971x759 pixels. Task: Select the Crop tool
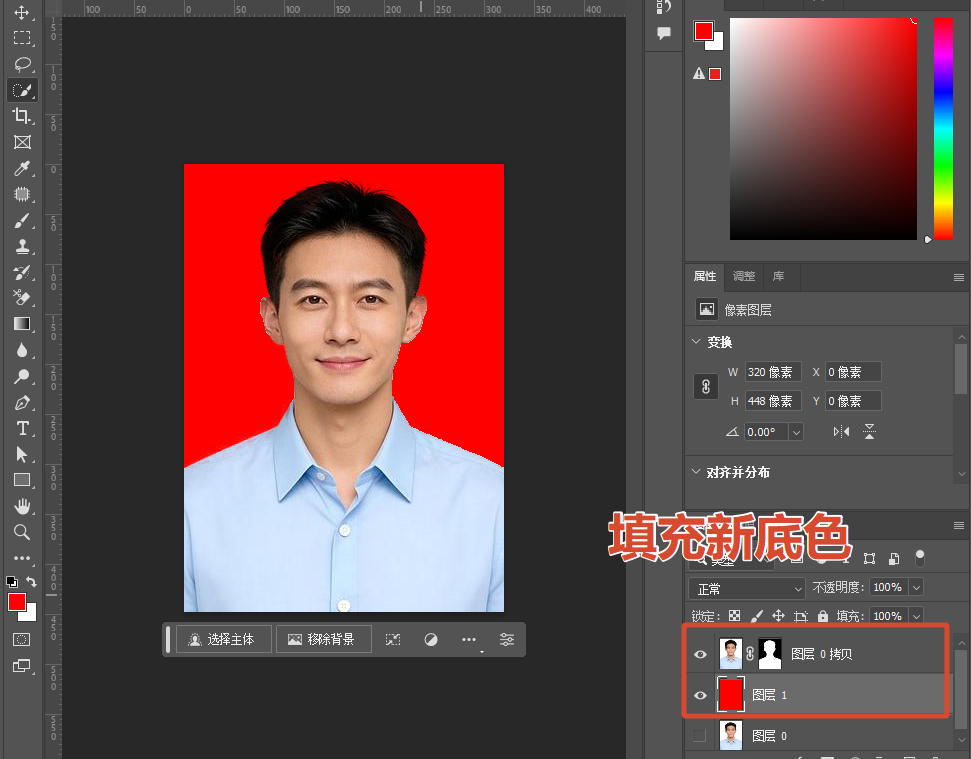point(22,116)
